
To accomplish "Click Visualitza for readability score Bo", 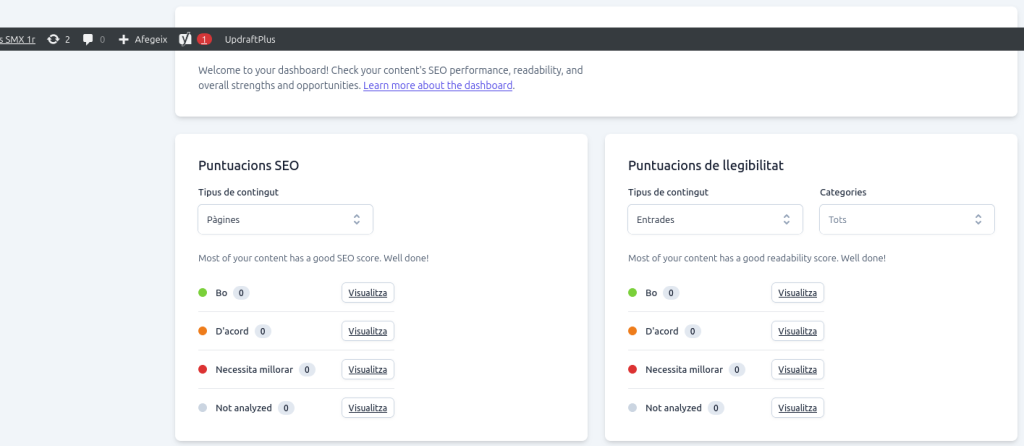I will tap(797, 293).
